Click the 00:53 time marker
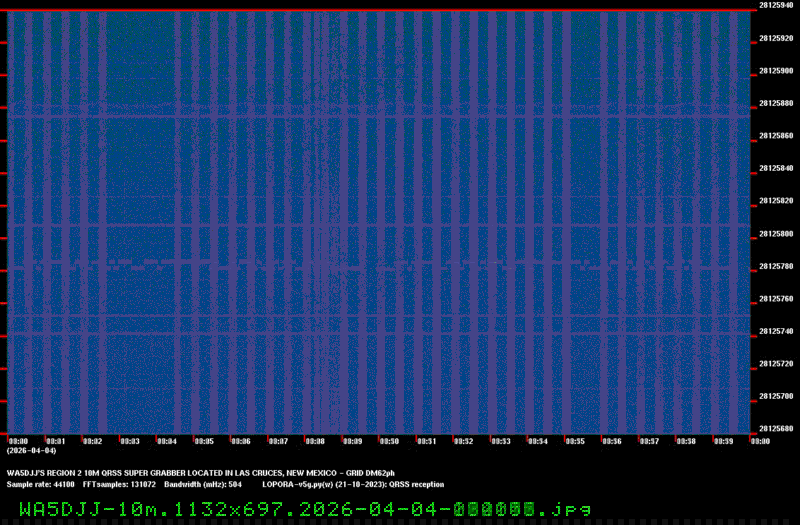Screen dimensions: 800x525 coord(500,441)
